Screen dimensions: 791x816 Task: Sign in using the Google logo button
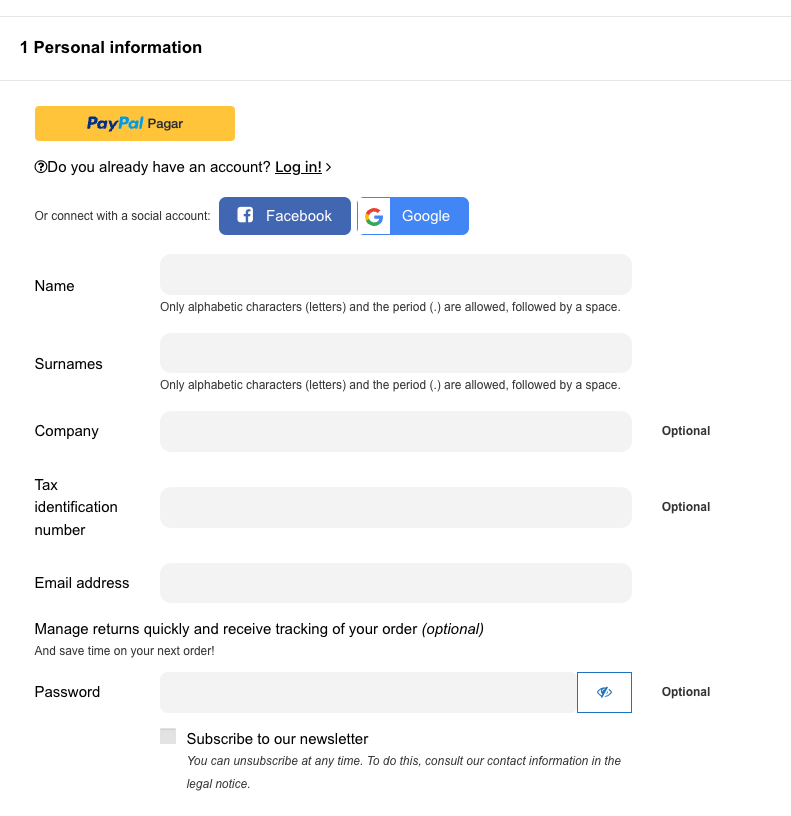(x=413, y=216)
